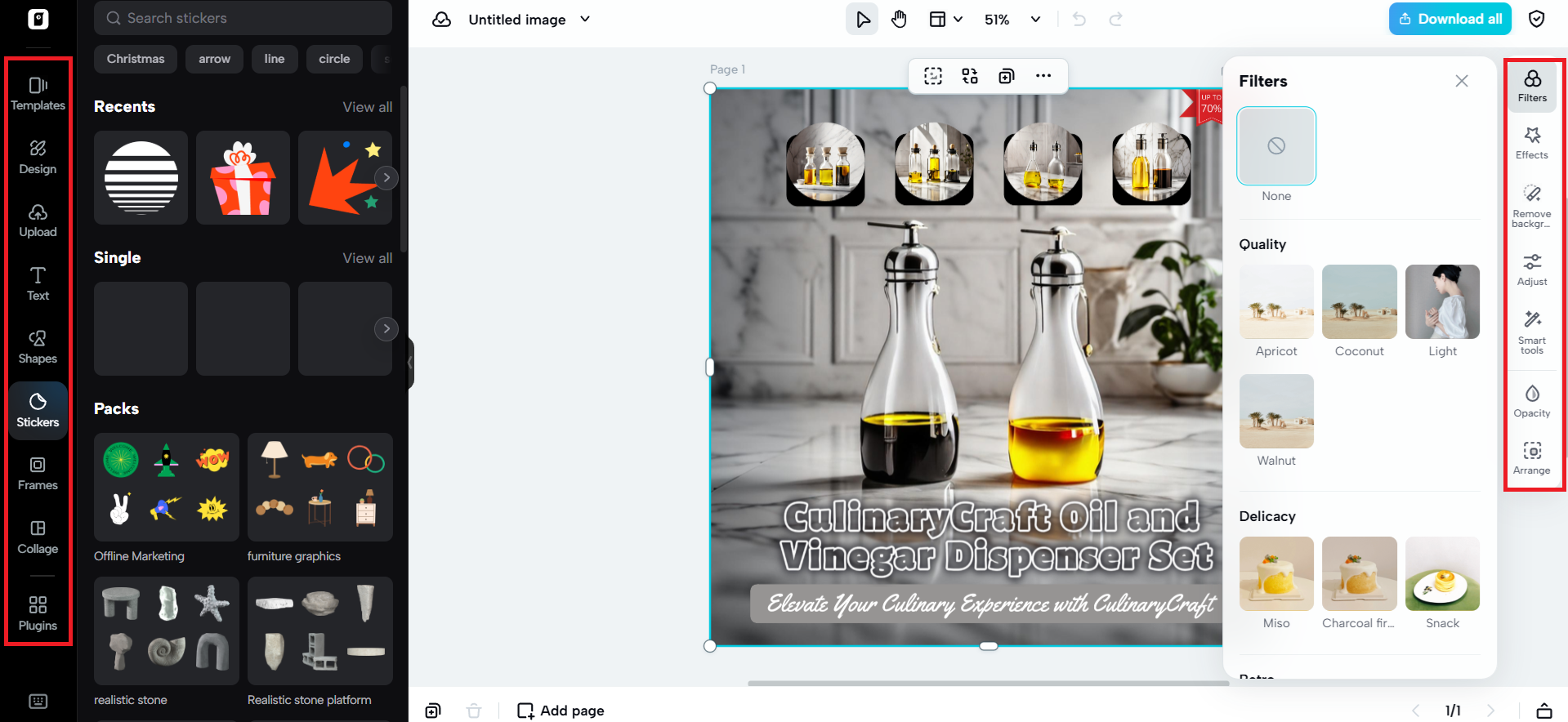Open the Untitled image name dropdown

point(585,20)
